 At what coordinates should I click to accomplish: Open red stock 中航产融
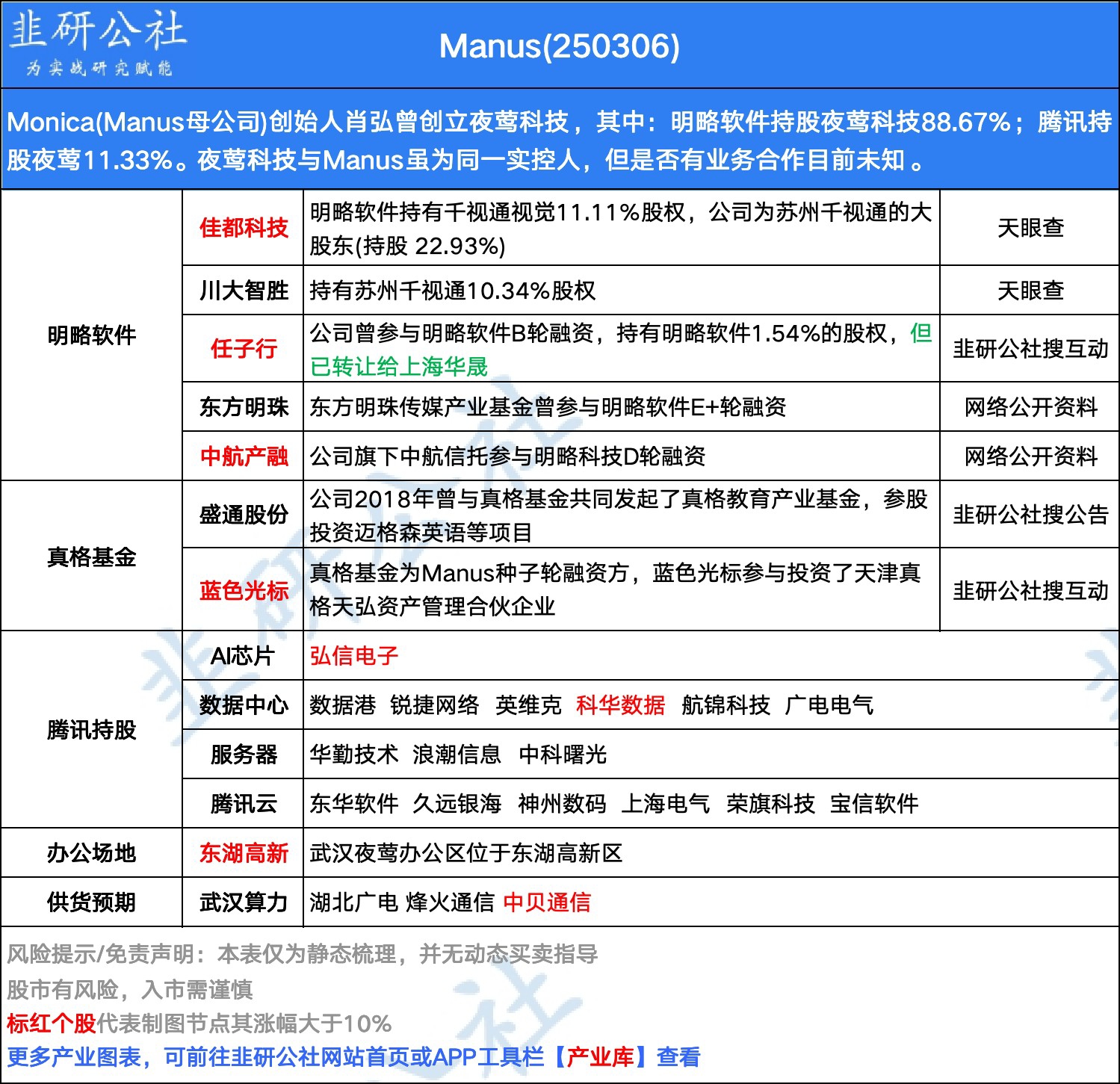(244, 456)
